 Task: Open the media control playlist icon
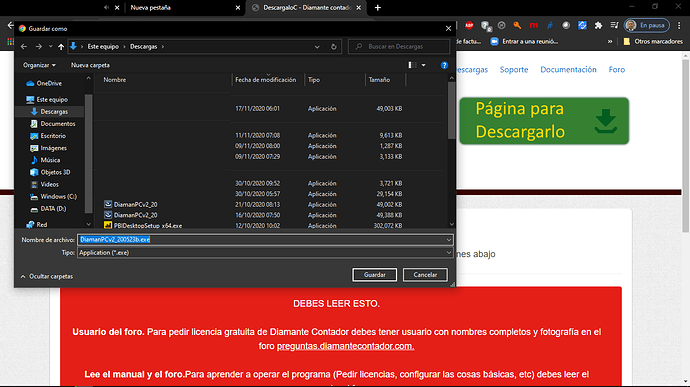pos(614,25)
